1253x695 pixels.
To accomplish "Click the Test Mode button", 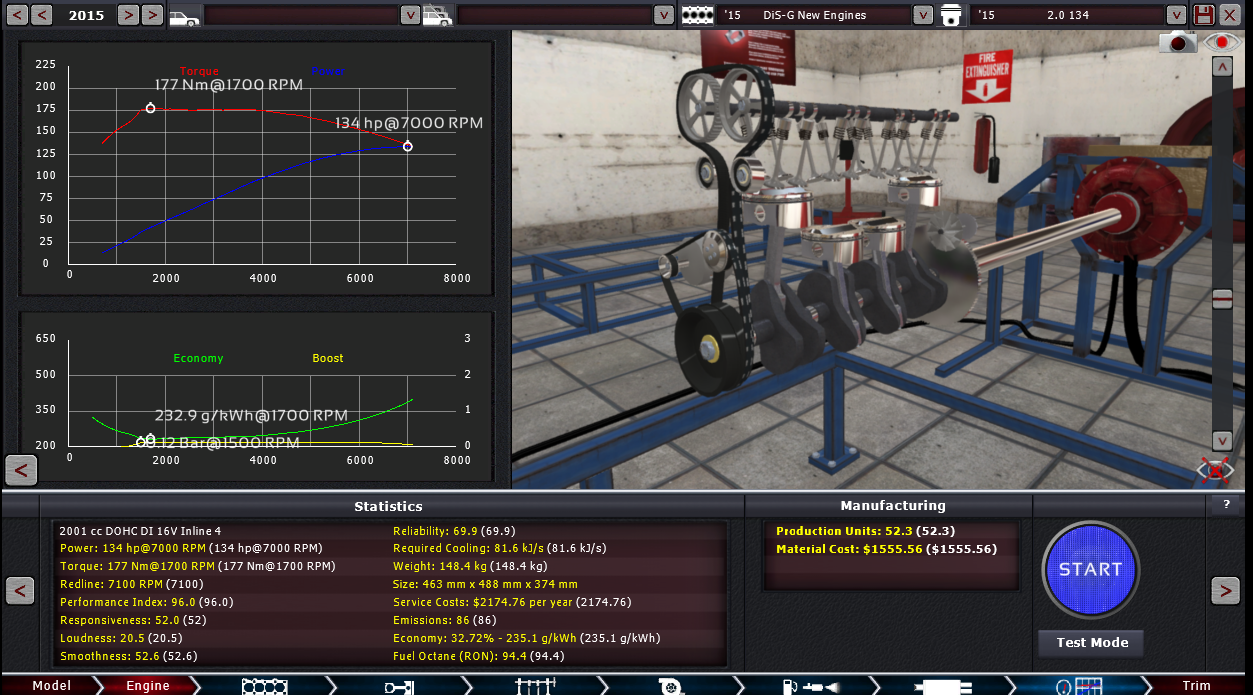I will tap(1092, 643).
